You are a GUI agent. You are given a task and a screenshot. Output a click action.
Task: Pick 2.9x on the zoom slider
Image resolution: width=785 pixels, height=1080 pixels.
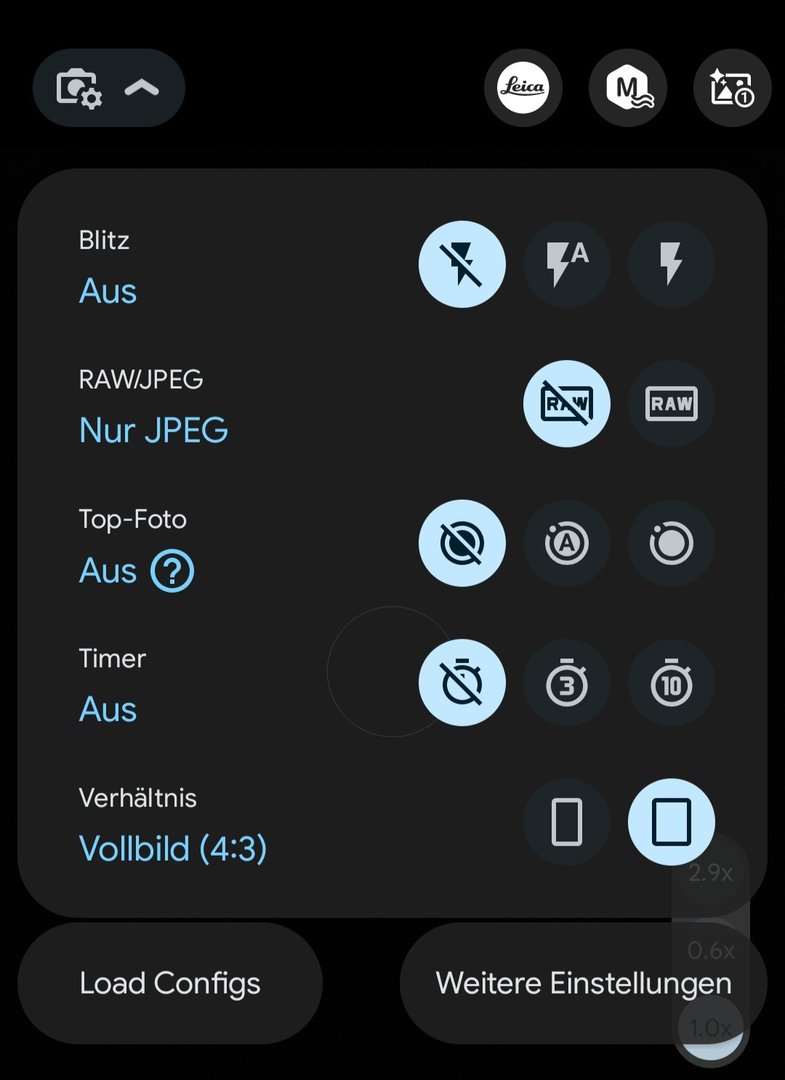711,873
